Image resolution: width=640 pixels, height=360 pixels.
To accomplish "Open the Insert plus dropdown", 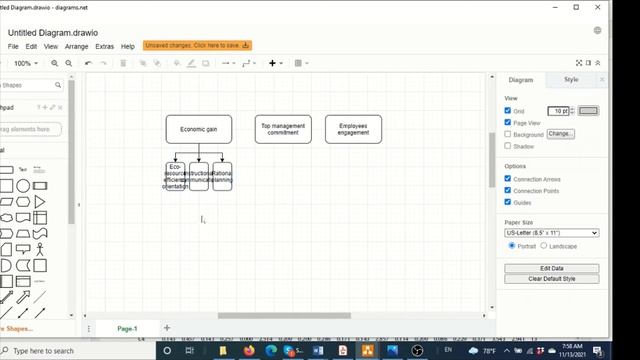I will click(276, 63).
